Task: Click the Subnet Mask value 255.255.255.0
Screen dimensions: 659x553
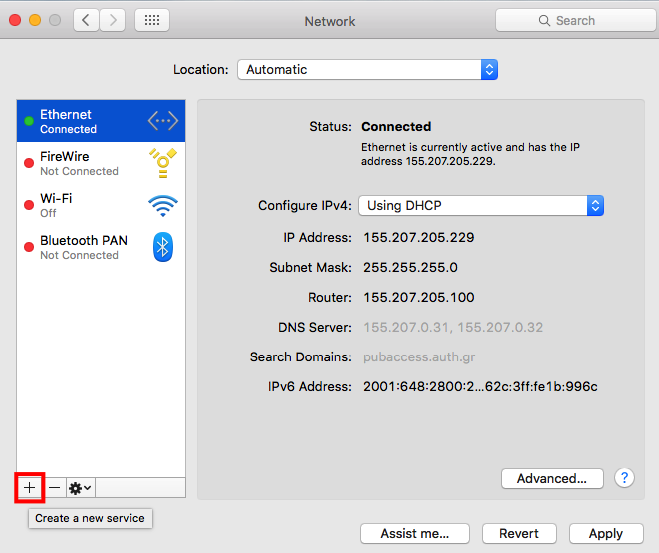Action: (x=410, y=267)
